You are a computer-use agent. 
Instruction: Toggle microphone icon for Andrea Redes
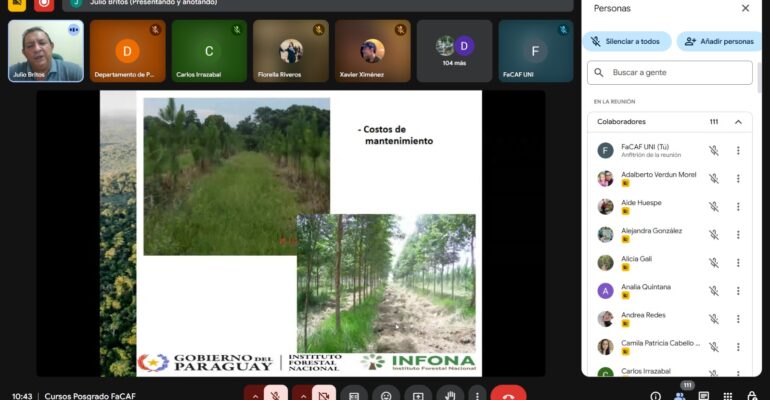[714, 319]
